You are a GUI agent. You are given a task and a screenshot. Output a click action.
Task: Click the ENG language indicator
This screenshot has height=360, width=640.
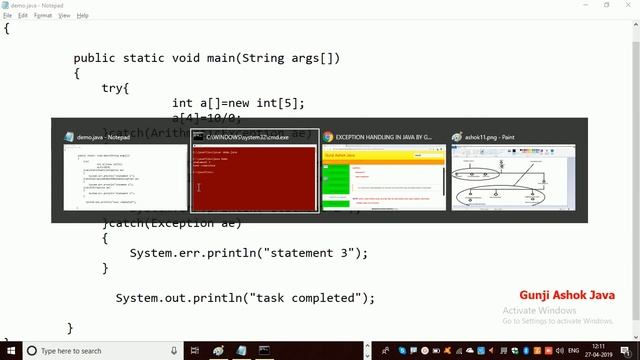[573, 351]
